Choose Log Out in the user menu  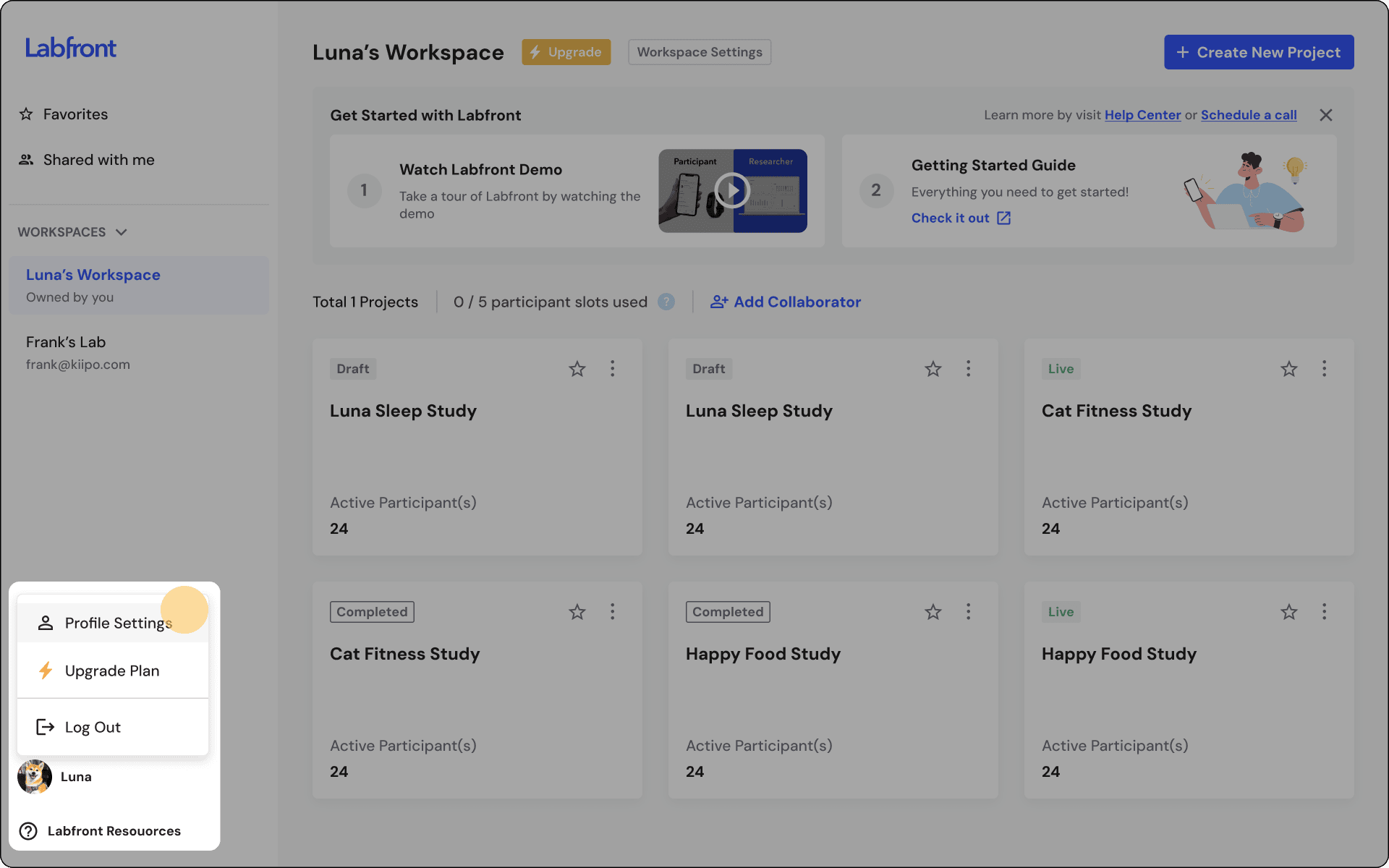click(x=93, y=727)
